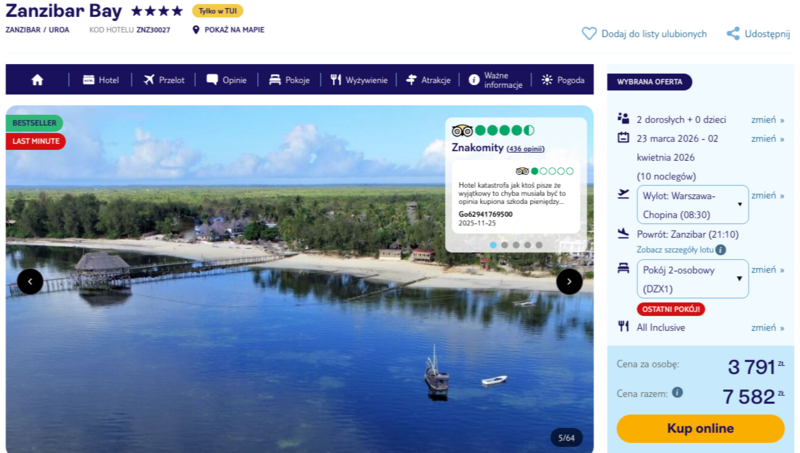Click the home icon in navigation bar
The width and height of the screenshot is (800, 453).
pyautogui.click(x=37, y=80)
